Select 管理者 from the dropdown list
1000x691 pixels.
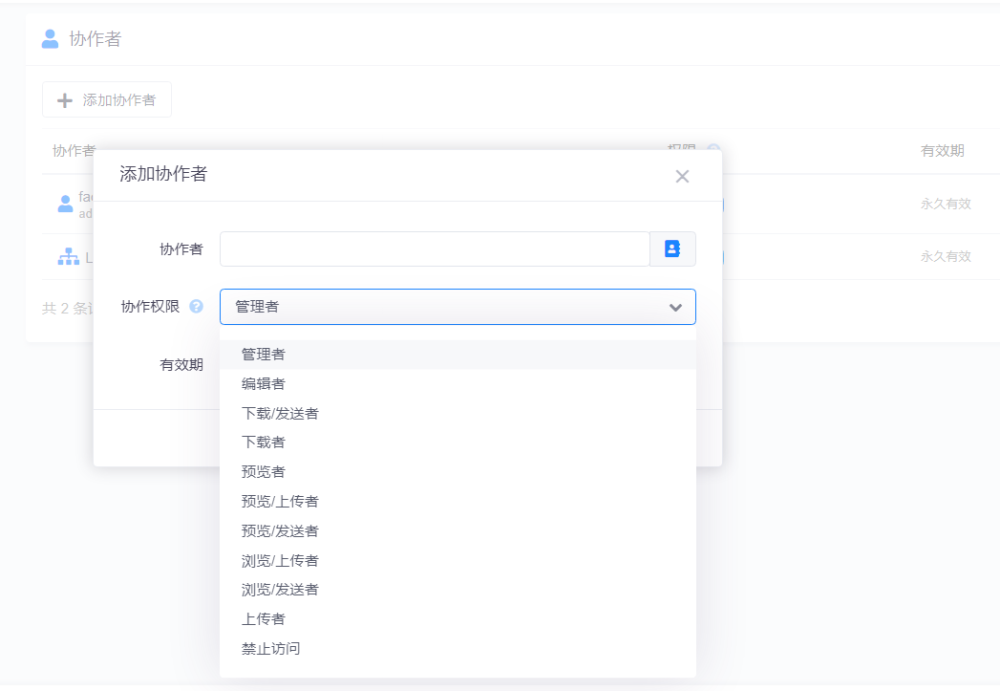(x=263, y=354)
